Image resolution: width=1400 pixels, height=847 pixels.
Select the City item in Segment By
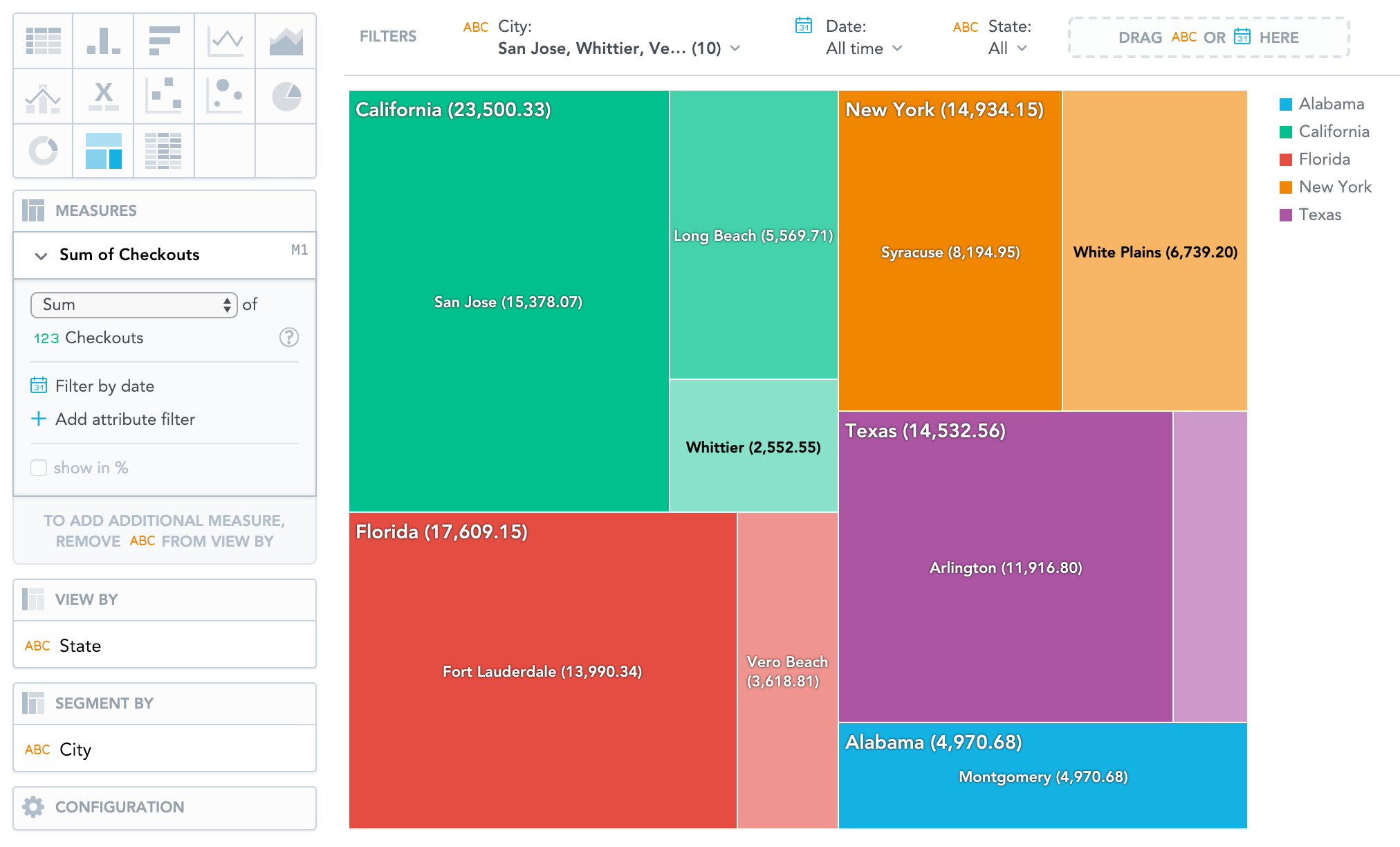coord(165,749)
